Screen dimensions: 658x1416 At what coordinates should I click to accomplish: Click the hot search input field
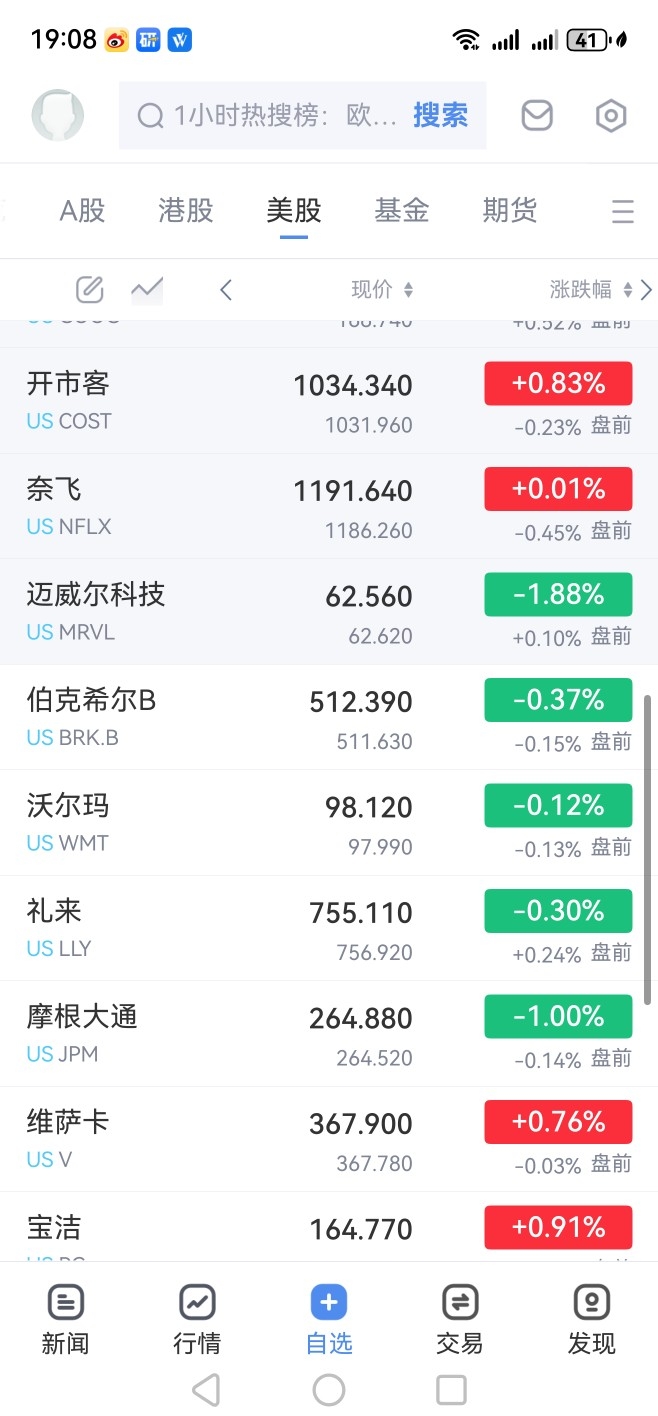[267, 116]
